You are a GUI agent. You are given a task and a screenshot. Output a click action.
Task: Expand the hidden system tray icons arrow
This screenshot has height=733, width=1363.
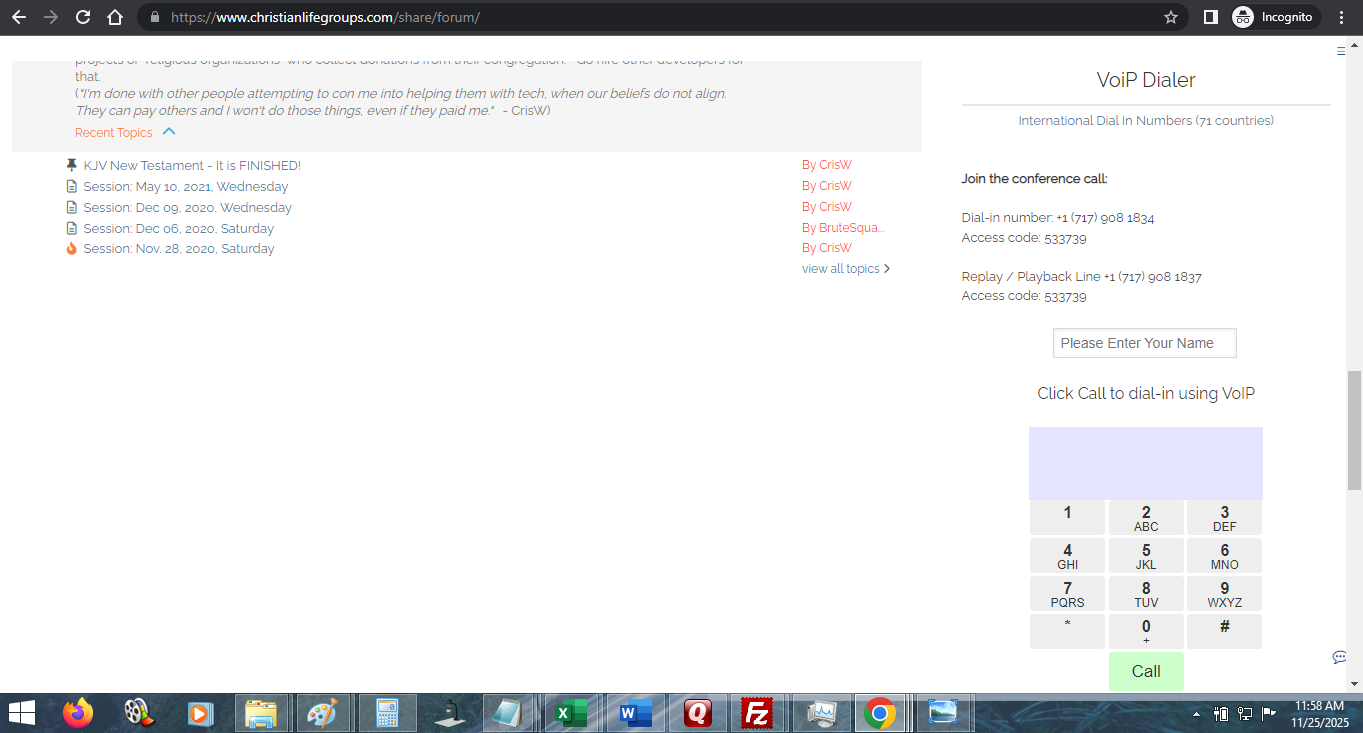pyautogui.click(x=1196, y=714)
